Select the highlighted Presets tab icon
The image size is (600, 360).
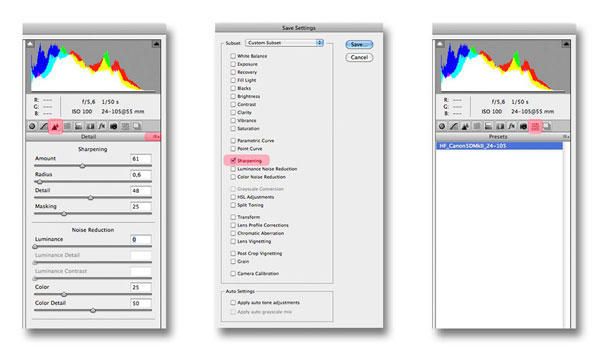point(535,126)
